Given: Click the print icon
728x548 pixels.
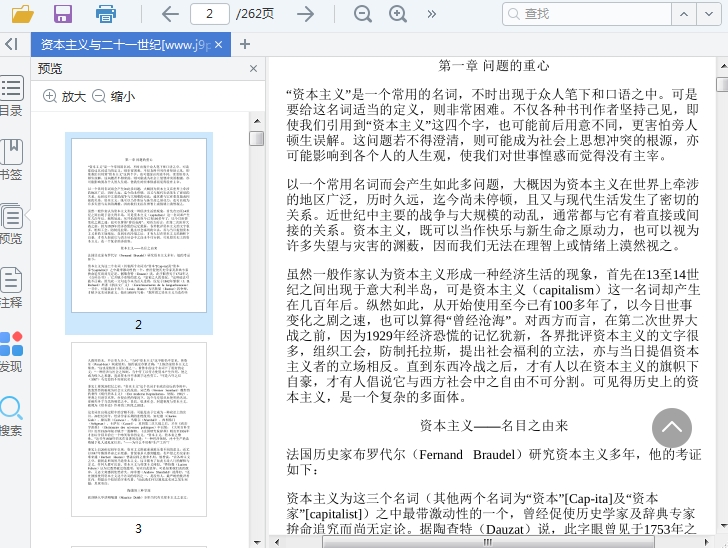Looking at the screenshot, I should click(x=106, y=14).
